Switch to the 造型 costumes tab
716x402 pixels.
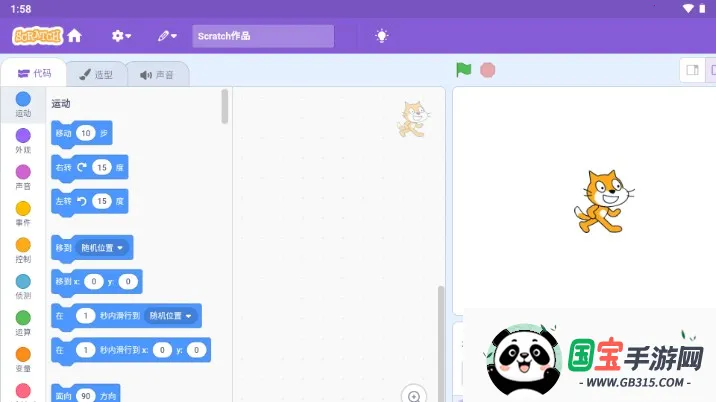click(x=96, y=74)
